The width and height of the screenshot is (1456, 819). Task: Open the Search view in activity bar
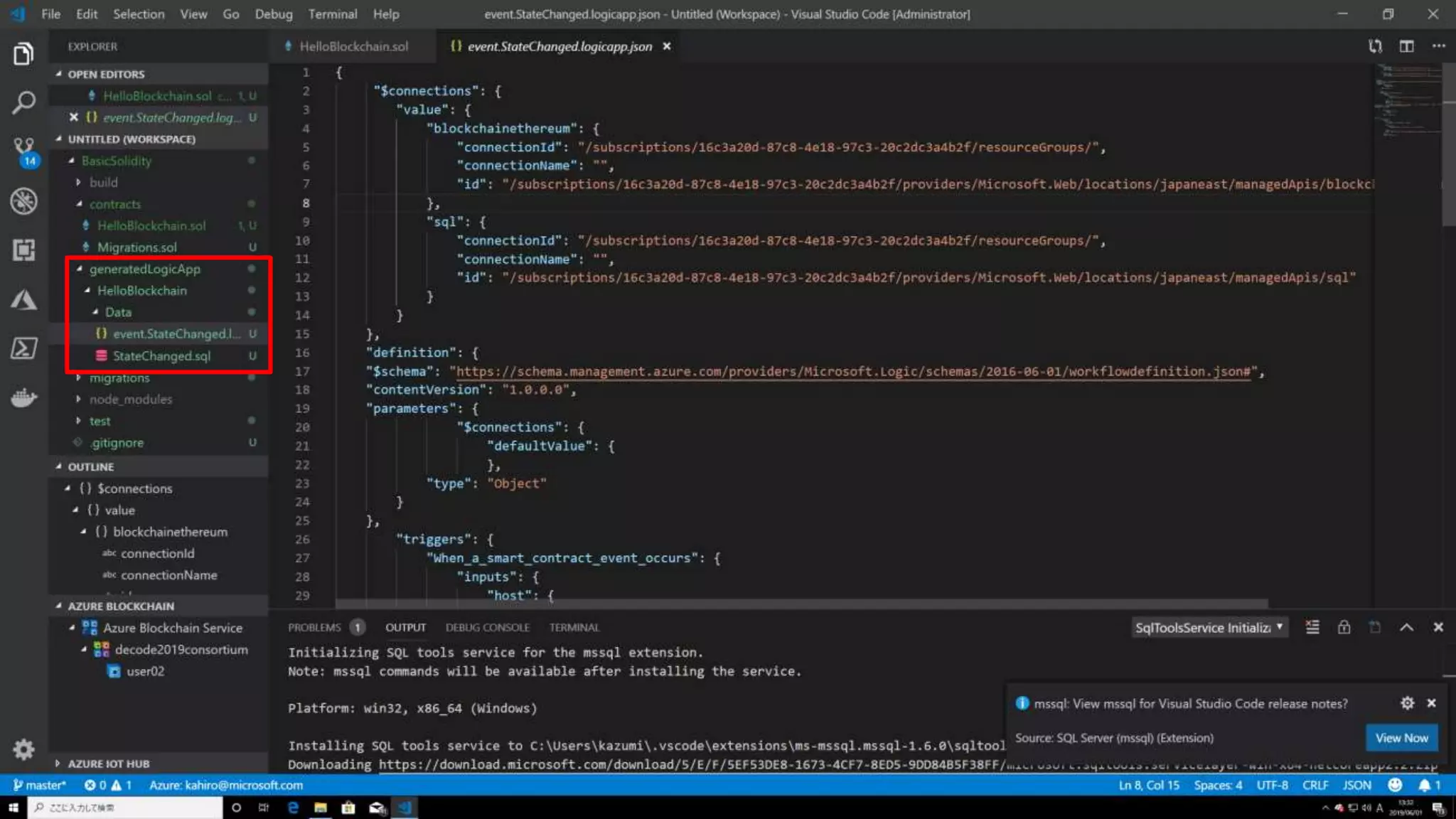[x=23, y=103]
